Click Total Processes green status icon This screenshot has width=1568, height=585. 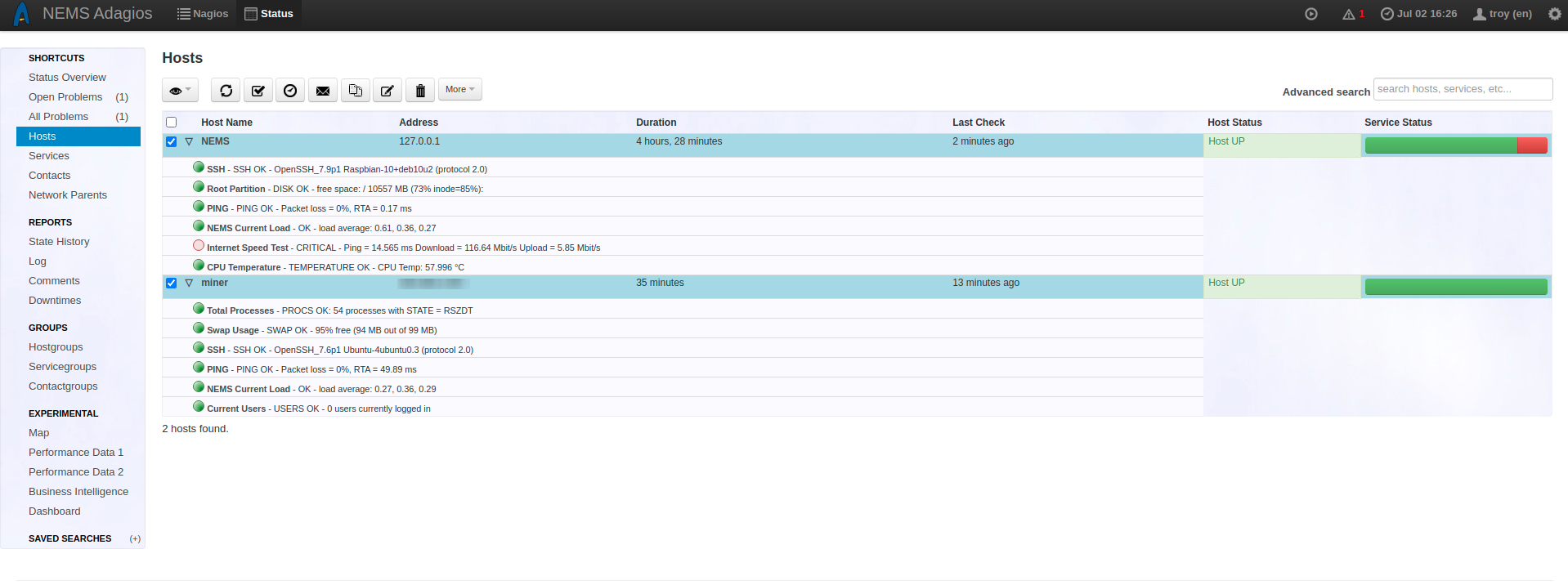coord(199,308)
